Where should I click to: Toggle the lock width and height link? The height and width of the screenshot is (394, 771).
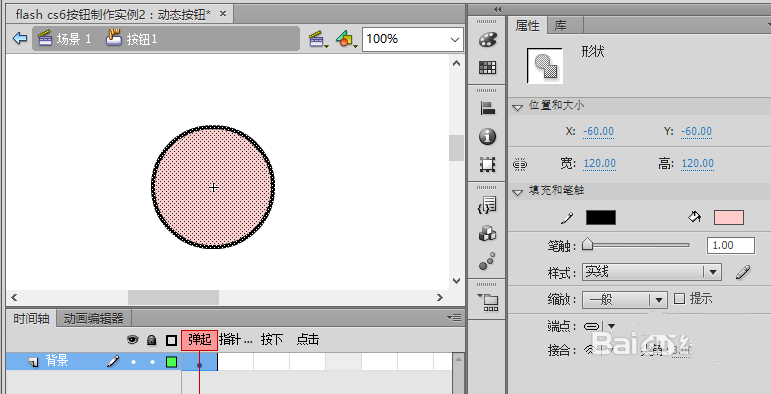click(x=520, y=164)
